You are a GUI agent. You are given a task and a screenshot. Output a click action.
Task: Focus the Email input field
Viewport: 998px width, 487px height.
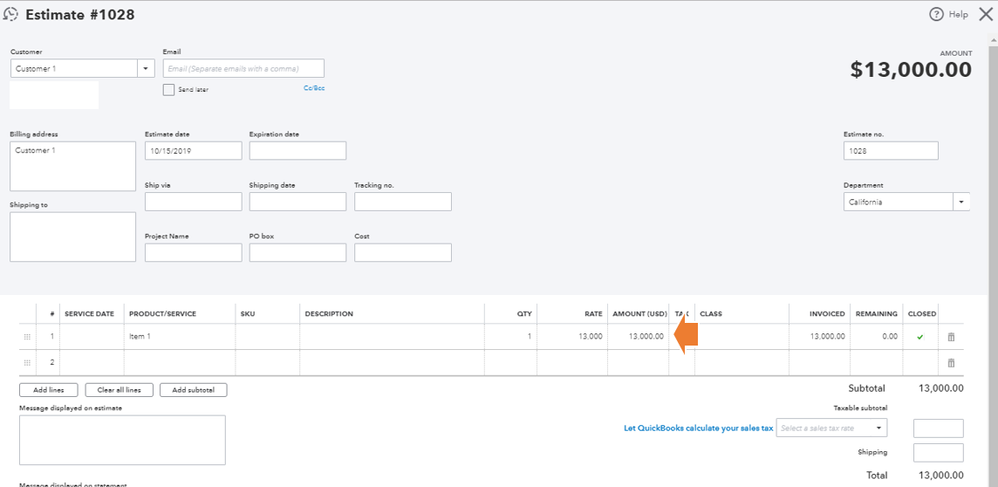244,68
